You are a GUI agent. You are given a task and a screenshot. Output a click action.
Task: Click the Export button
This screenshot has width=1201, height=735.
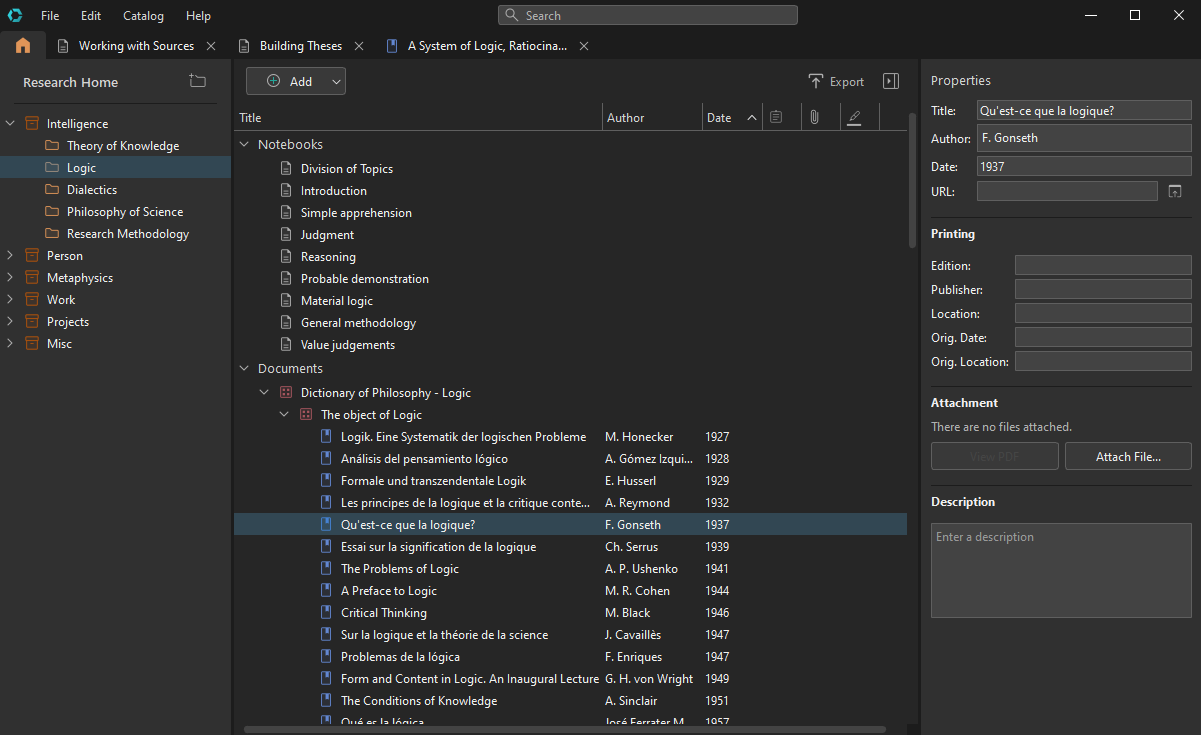(836, 82)
